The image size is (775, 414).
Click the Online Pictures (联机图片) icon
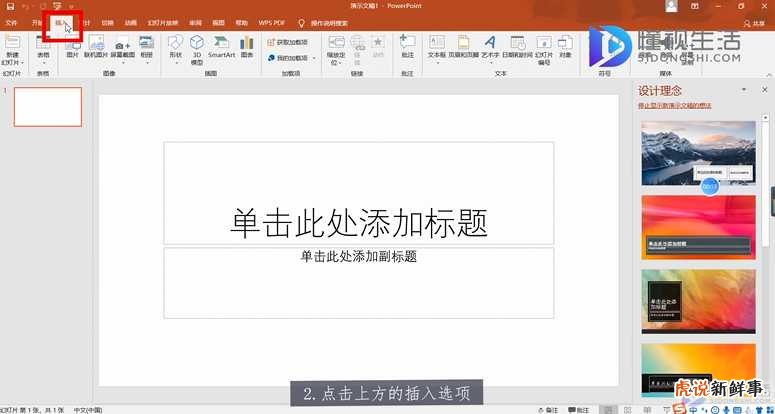coord(96,43)
